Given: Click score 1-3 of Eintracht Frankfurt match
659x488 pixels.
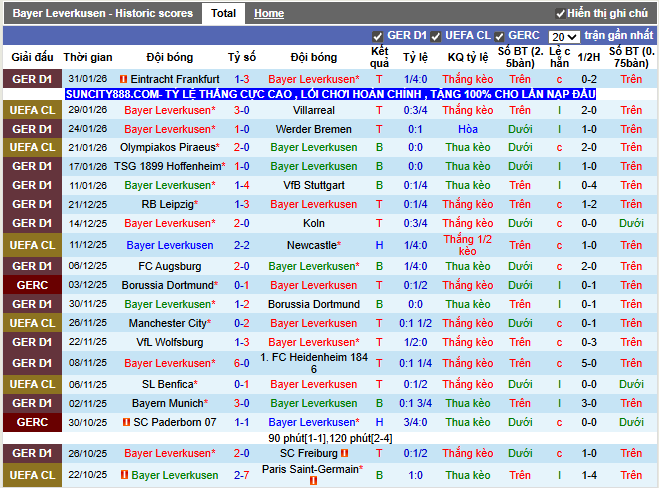Looking at the screenshot, I should (242, 79).
